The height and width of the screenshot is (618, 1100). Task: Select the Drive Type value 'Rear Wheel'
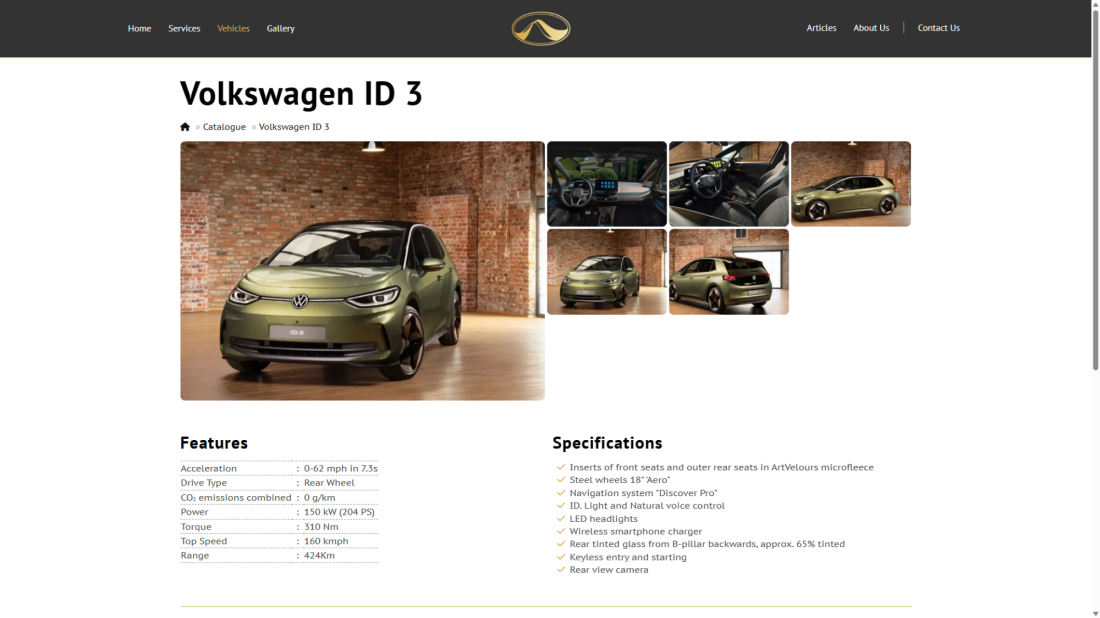coord(329,483)
